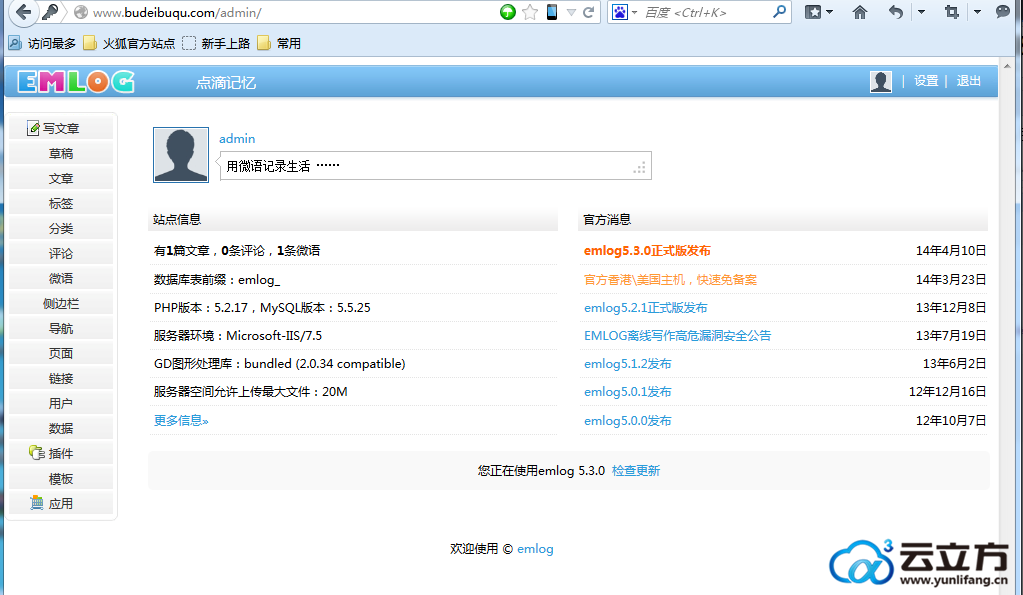Viewport: 1023px width, 595px height.
Task: Open 数据 data in sidebar
Action: (61, 428)
